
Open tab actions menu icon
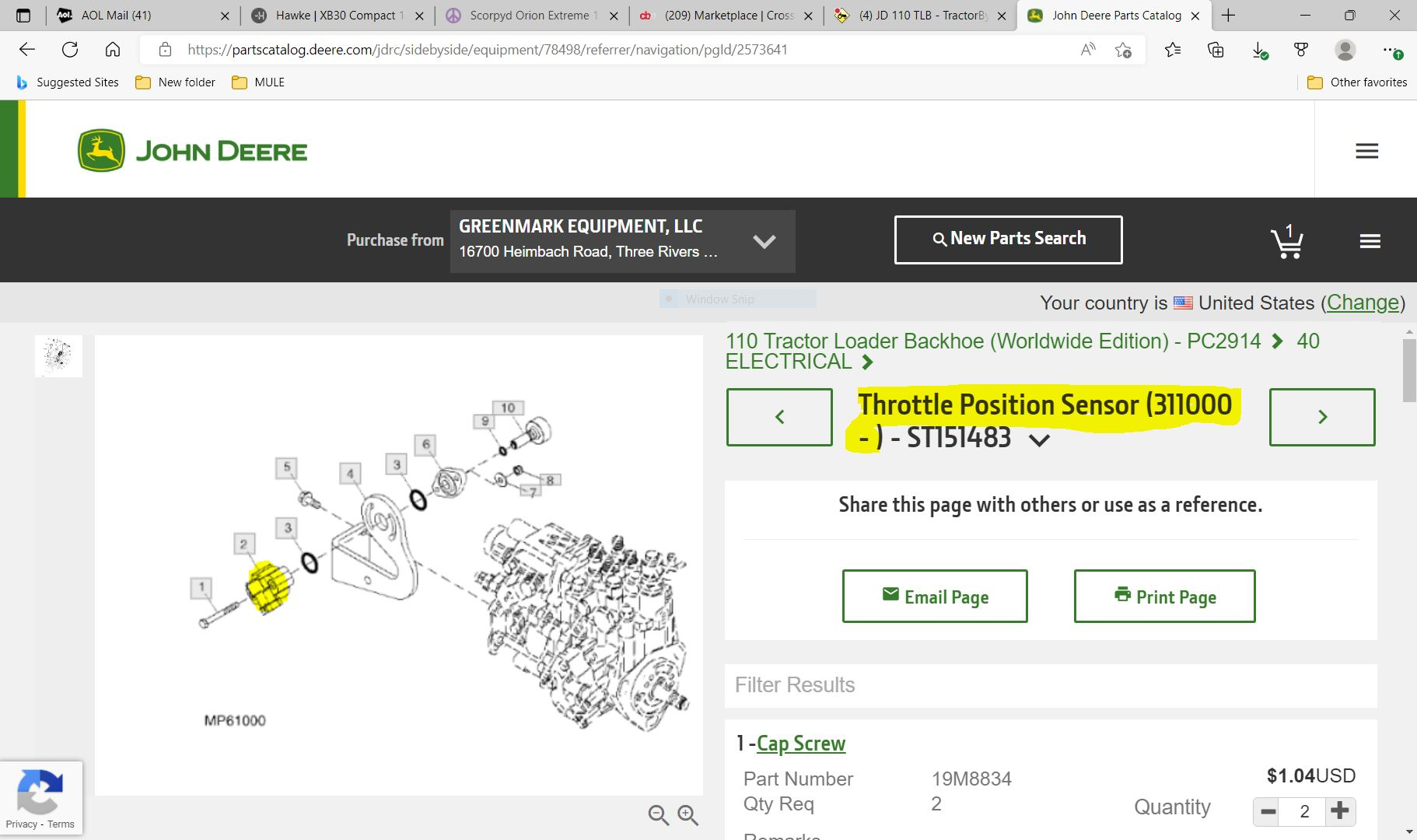(x=23, y=16)
